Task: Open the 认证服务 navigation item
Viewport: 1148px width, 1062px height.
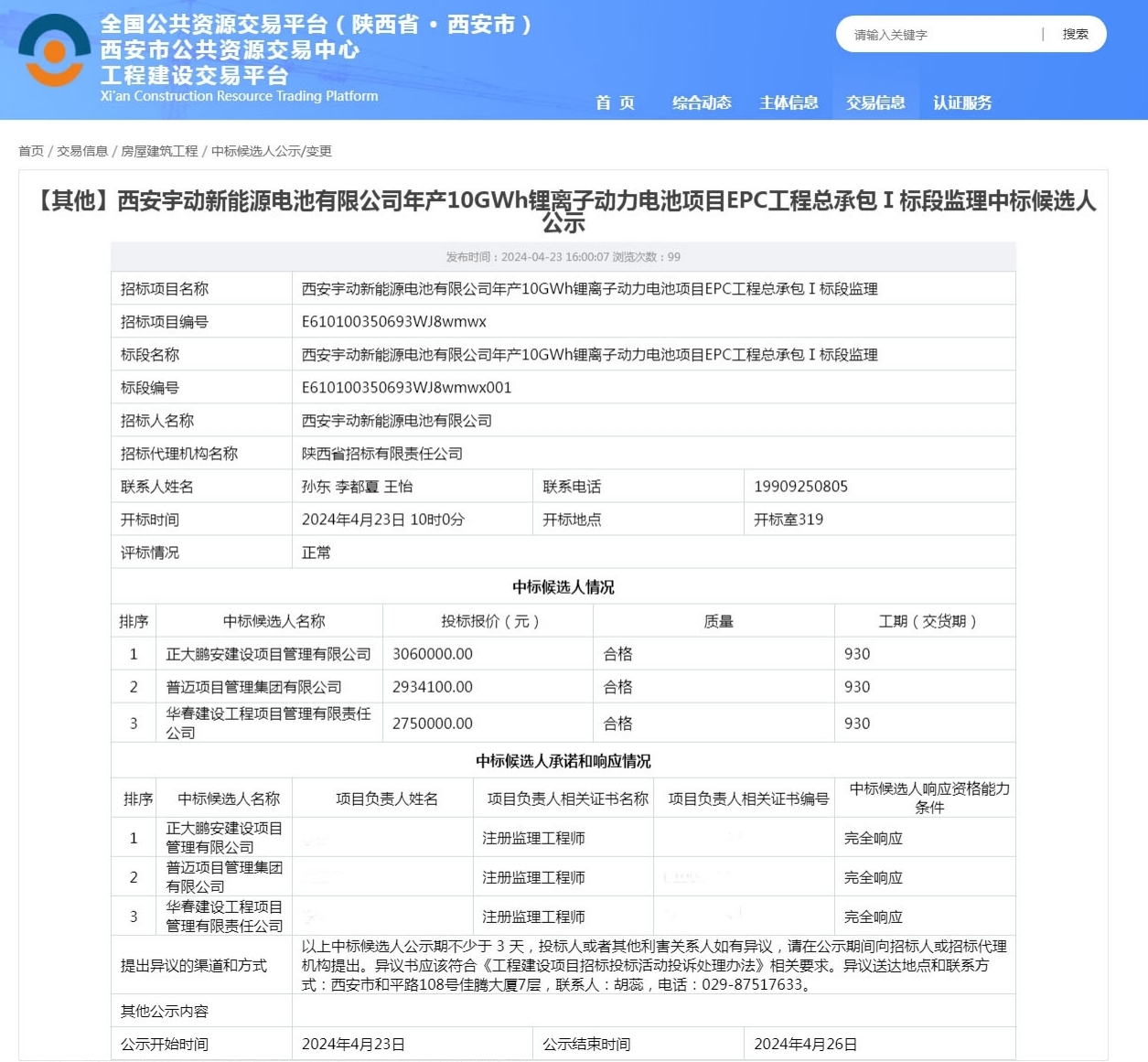Action: click(962, 102)
